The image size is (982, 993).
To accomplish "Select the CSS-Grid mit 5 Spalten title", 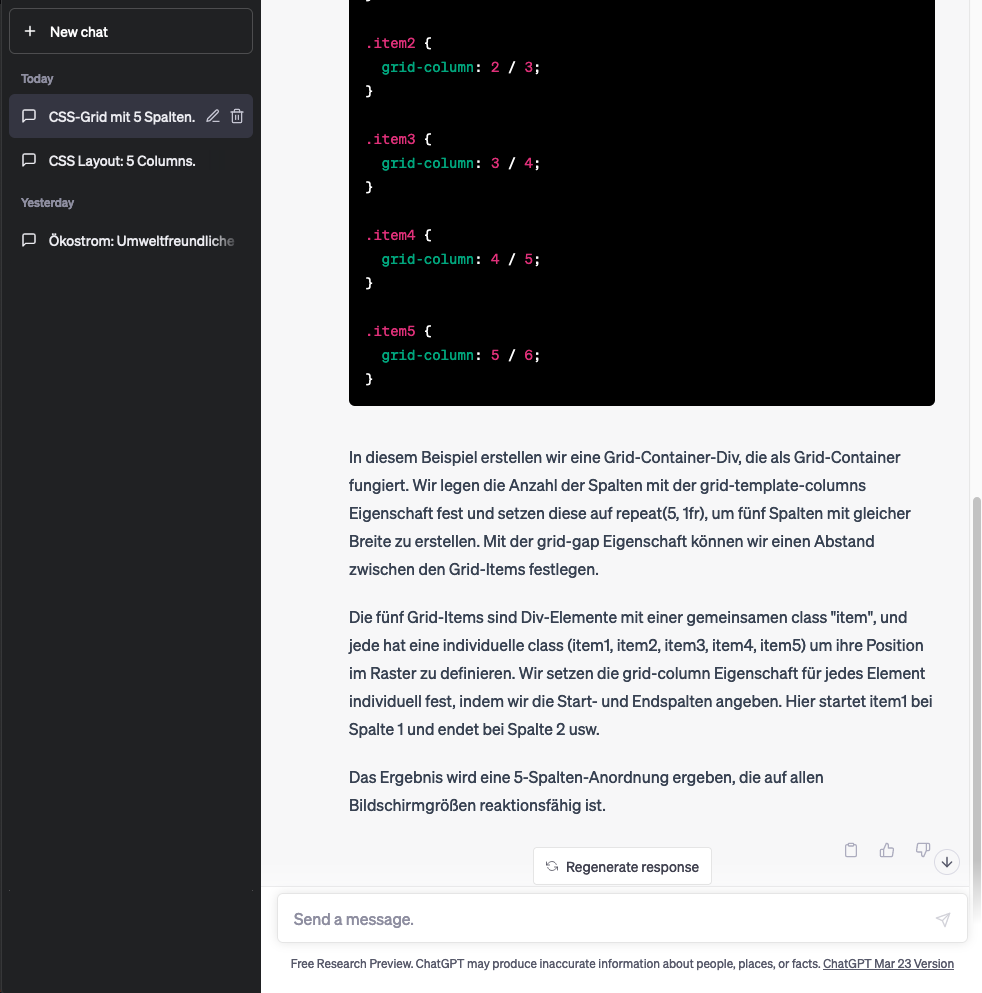I will (121, 117).
